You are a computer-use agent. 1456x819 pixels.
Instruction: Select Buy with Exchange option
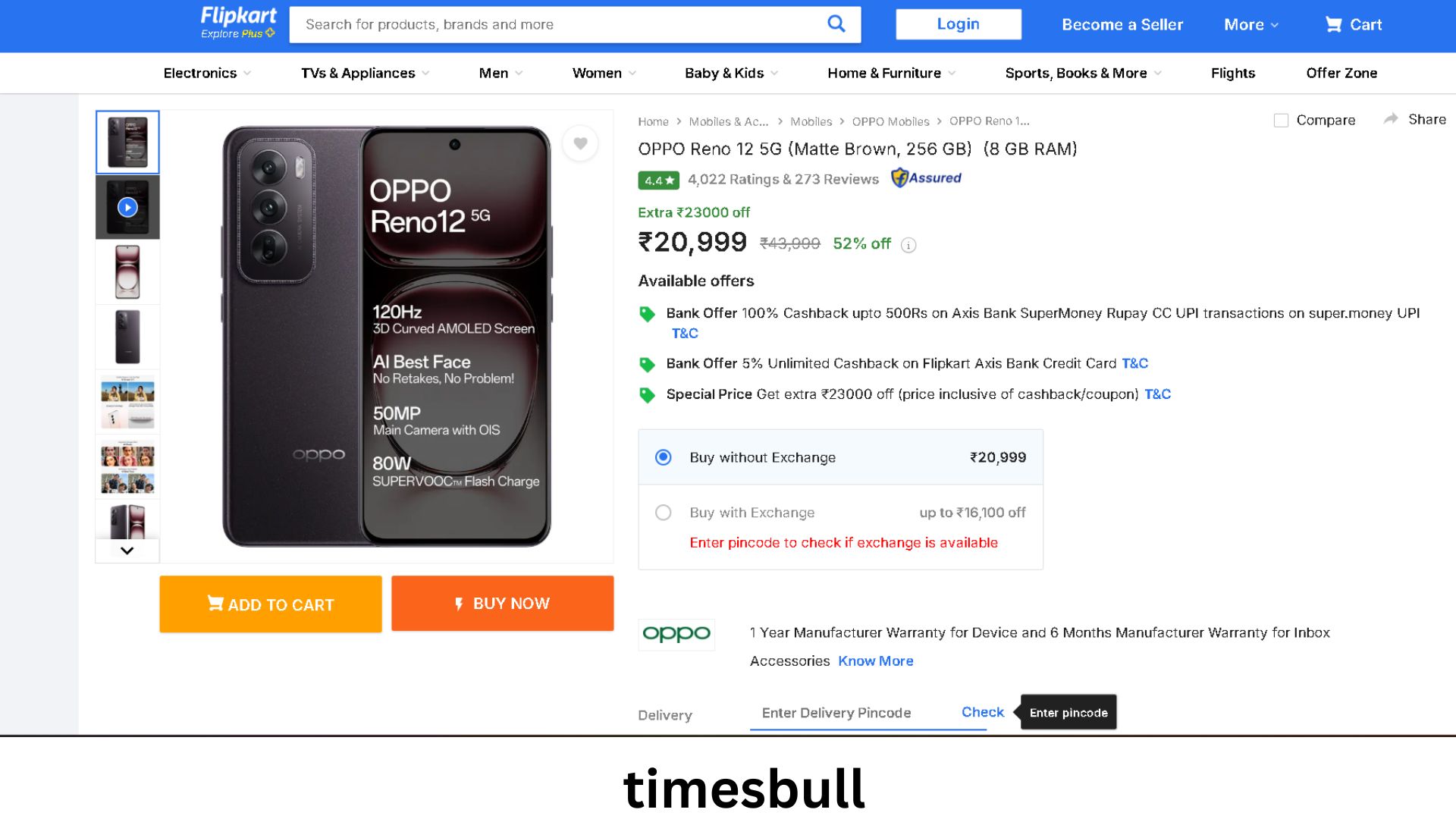[x=664, y=513]
